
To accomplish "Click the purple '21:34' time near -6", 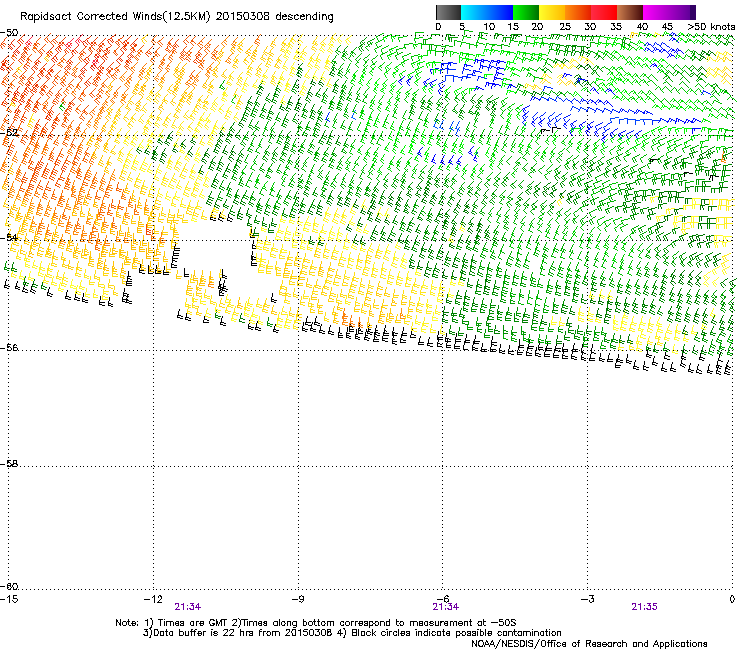I will (x=446, y=607).
